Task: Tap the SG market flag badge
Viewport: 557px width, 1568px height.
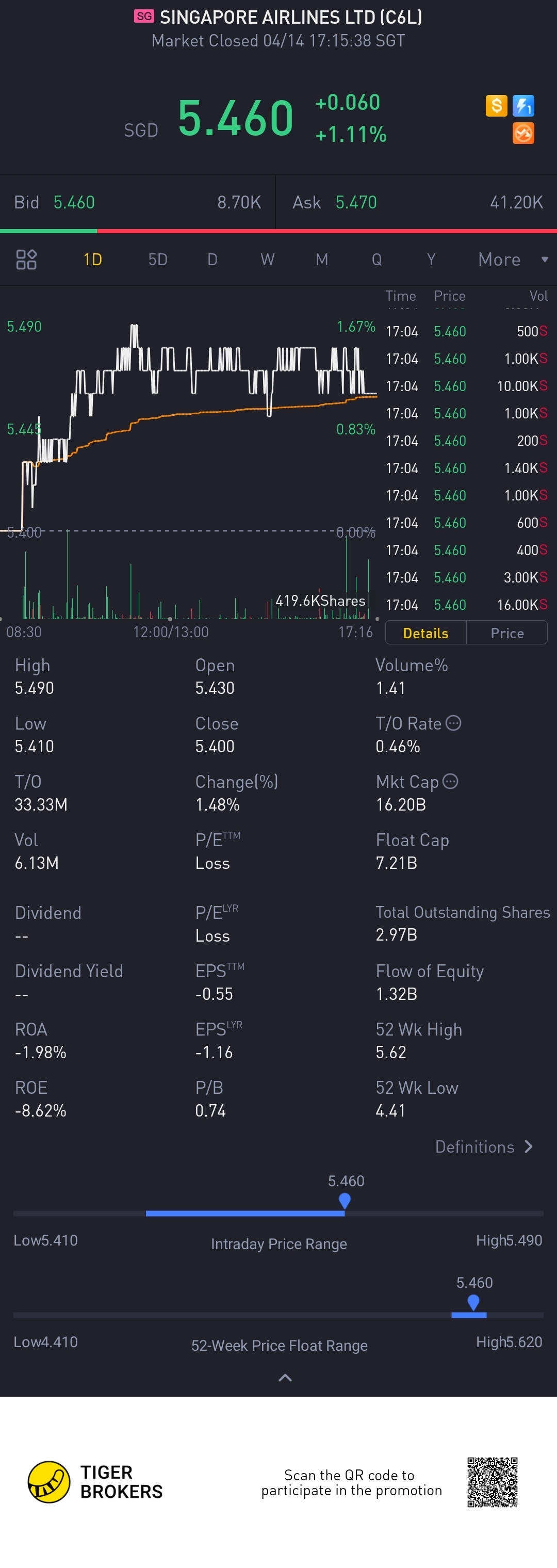Action: [144, 16]
